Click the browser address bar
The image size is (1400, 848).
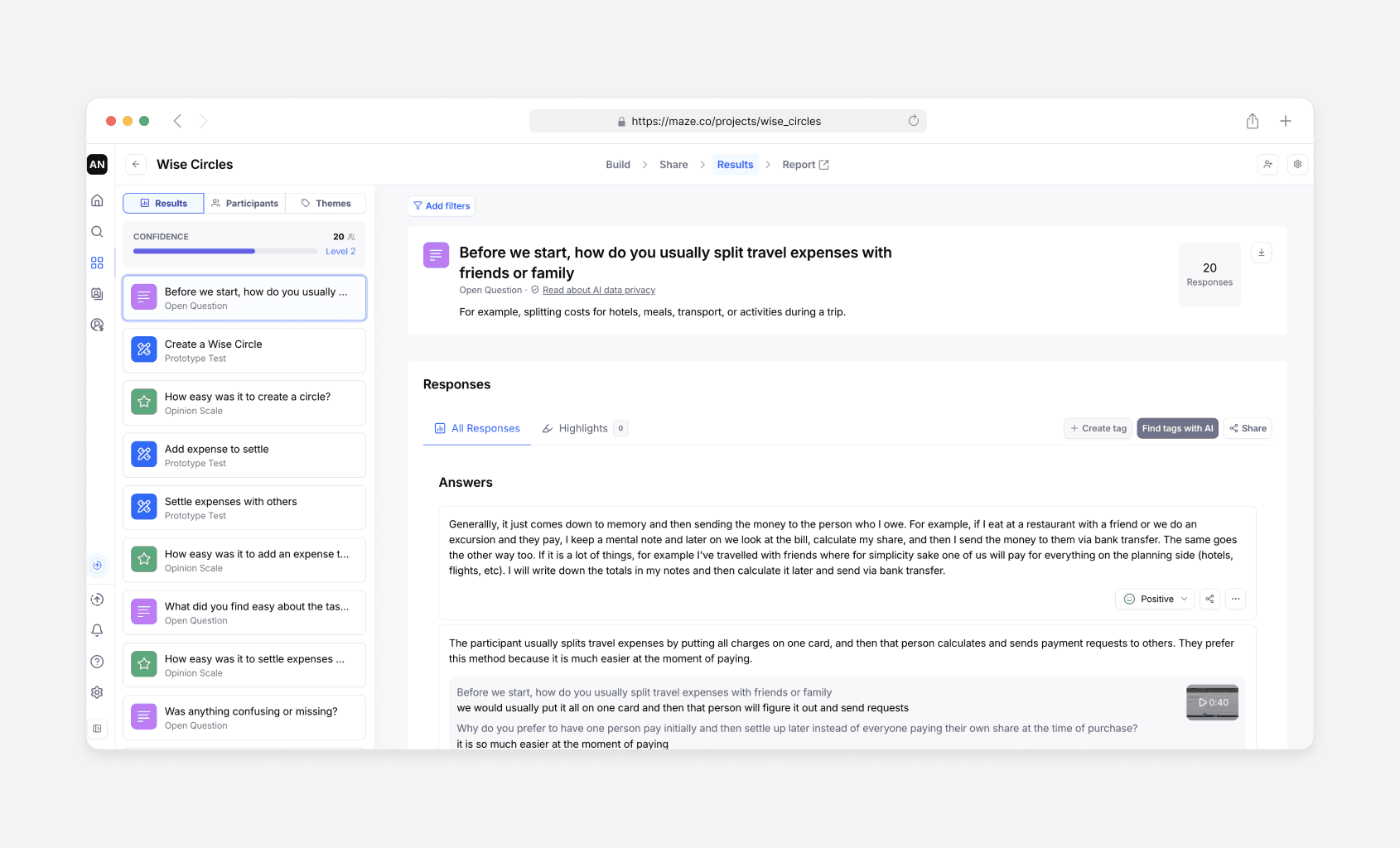pos(727,121)
